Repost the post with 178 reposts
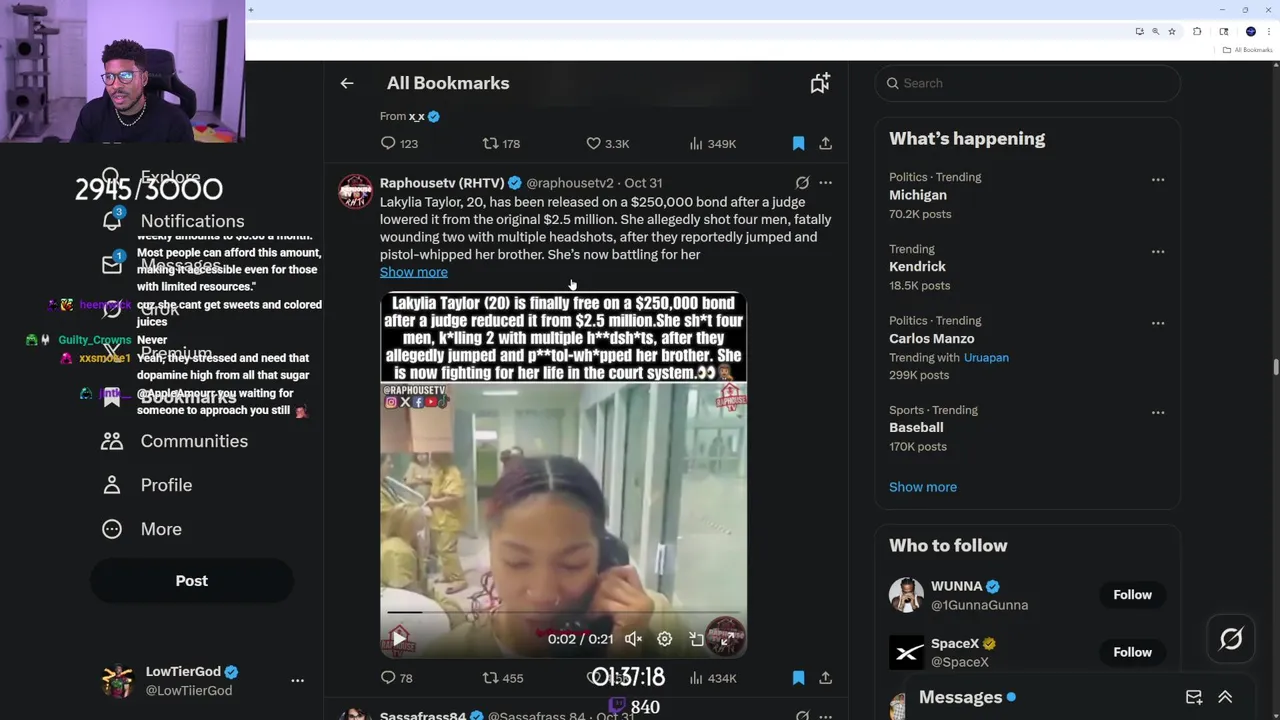1280x720 pixels. point(501,144)
